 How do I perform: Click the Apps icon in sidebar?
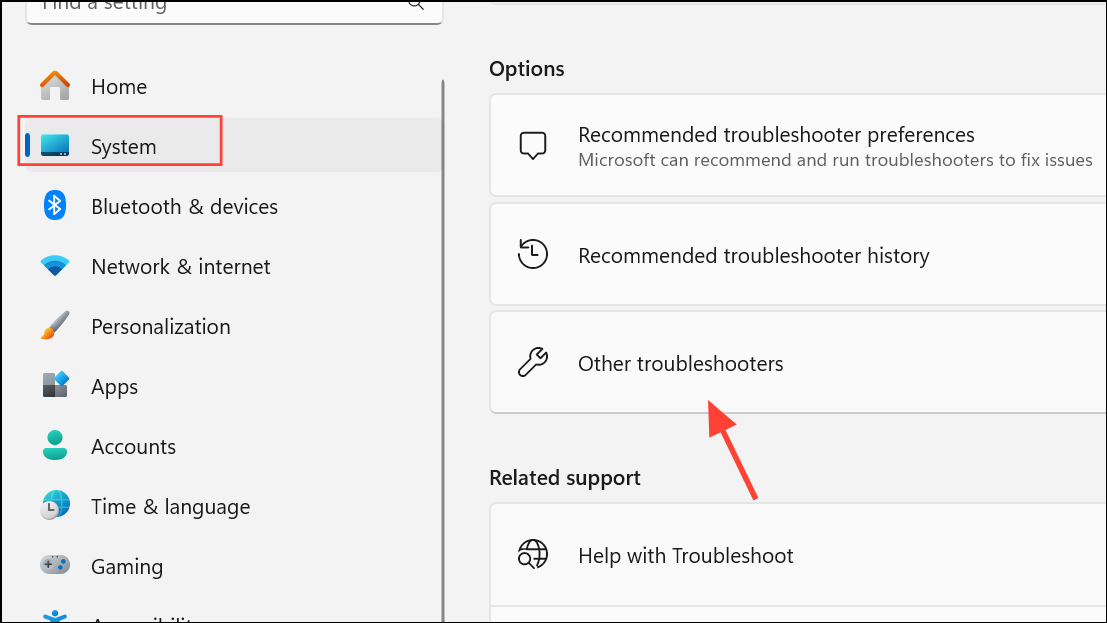click(x=55, y=386)
